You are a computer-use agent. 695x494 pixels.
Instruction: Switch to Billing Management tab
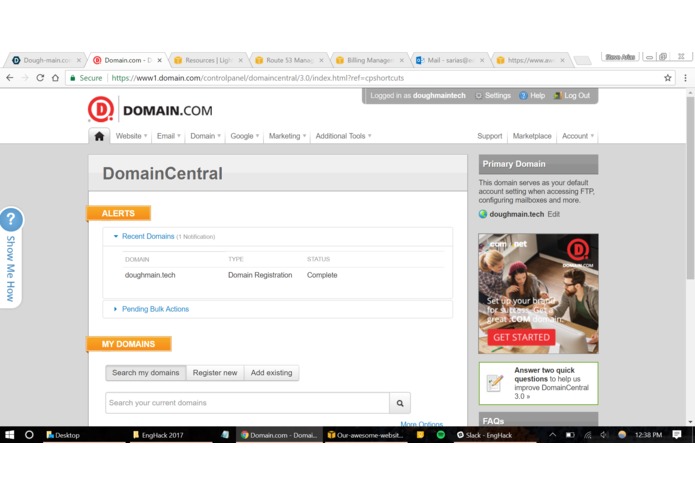coord(371,60)
